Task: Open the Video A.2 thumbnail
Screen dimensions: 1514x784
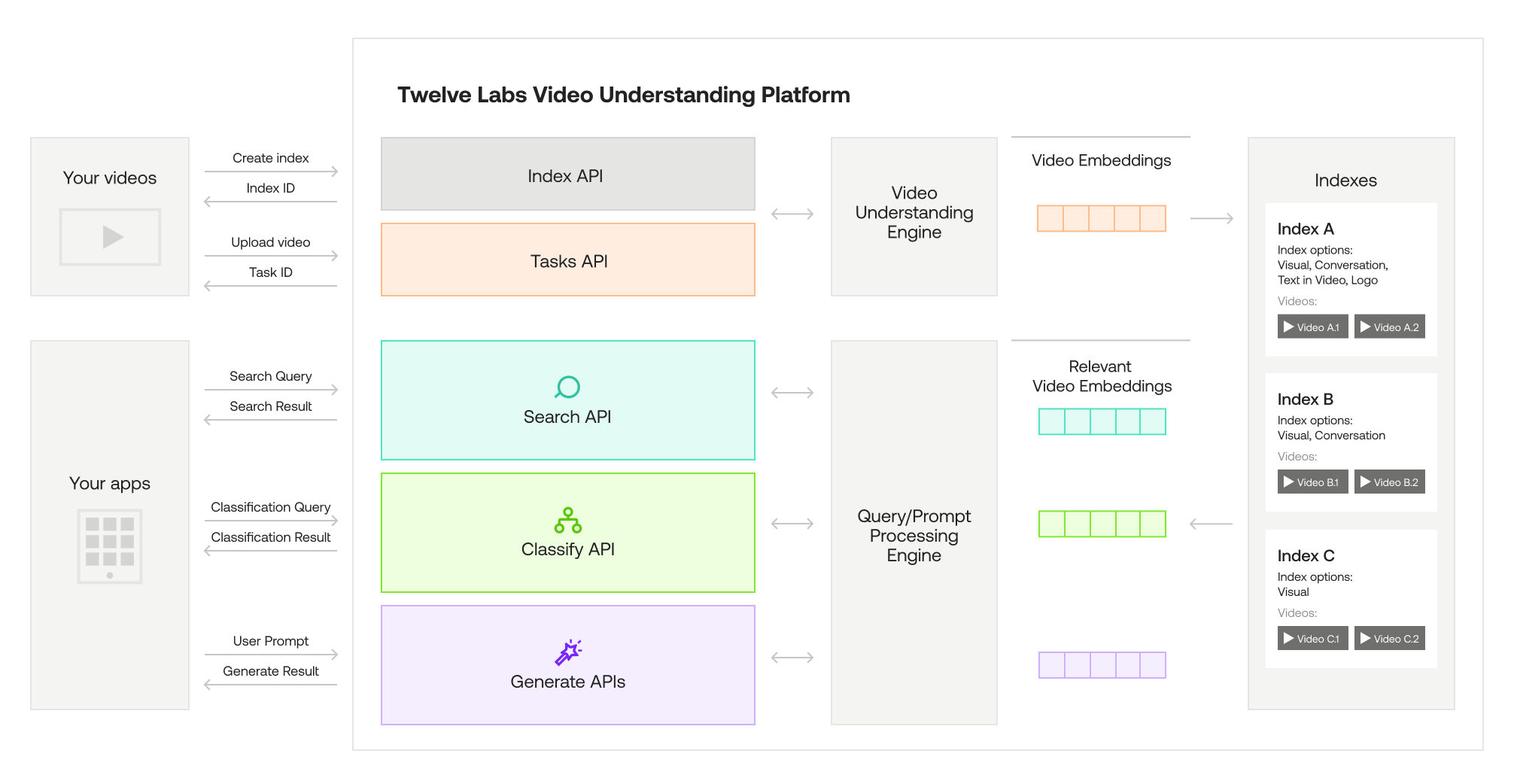Action: 1389,327
